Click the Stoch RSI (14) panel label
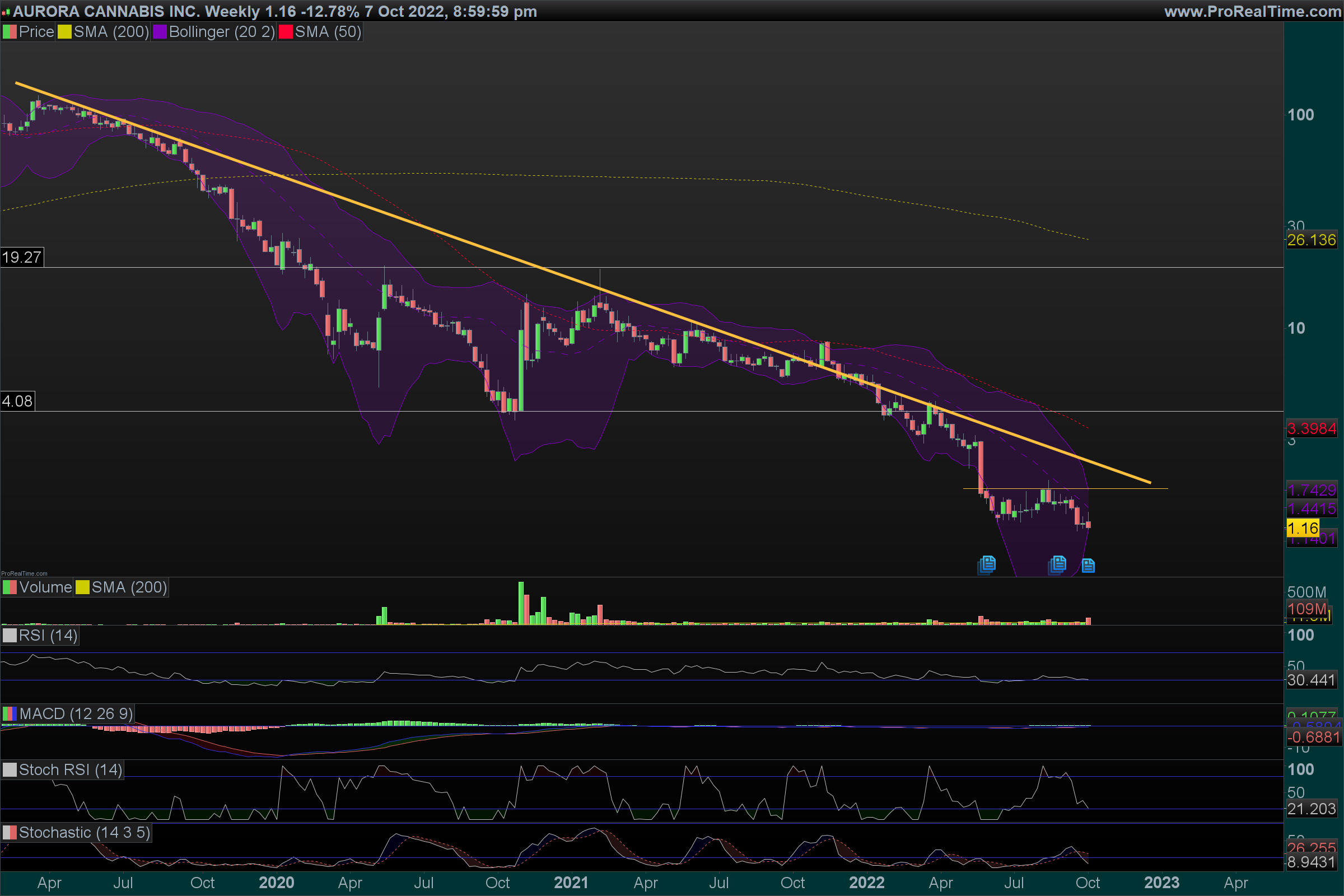 [x=71, y=769]
